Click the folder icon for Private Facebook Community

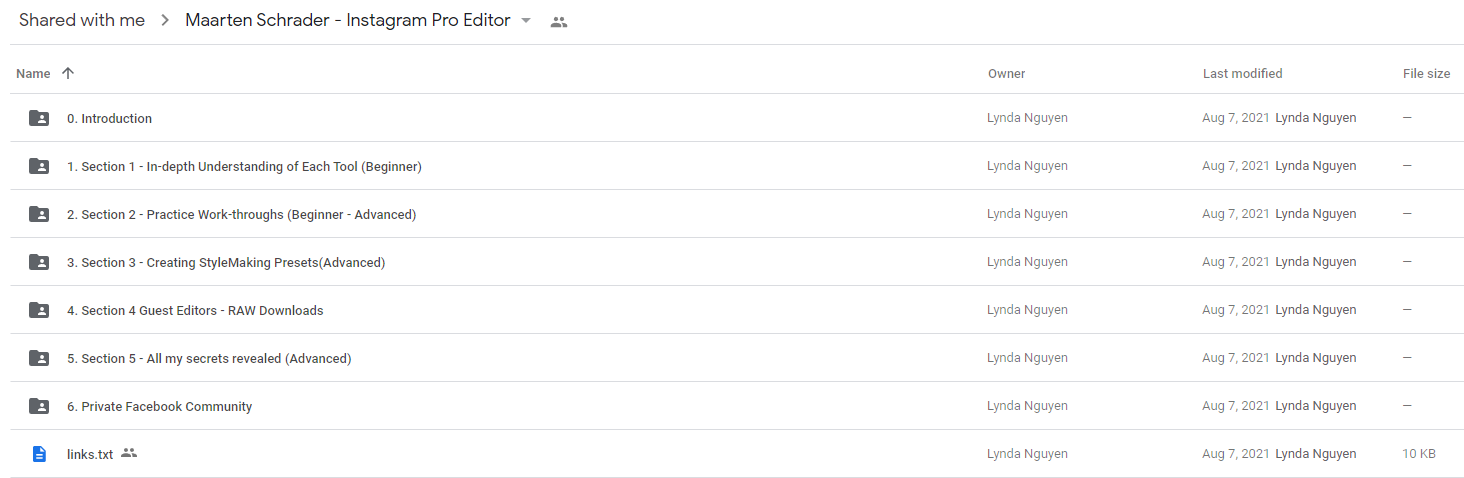pyautogui.click(x=39, y=406)
